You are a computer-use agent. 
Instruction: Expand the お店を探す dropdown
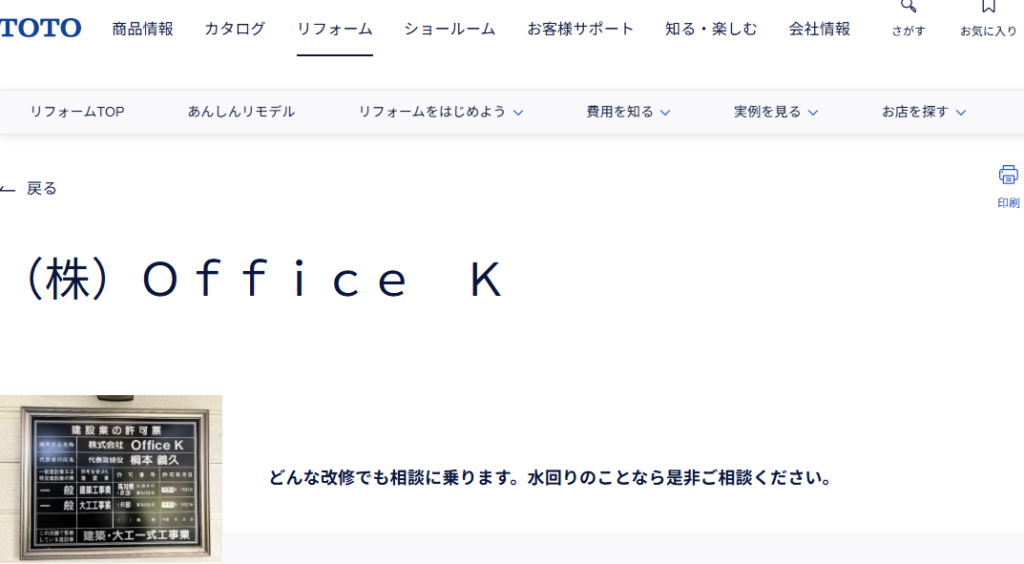pyautogui.click(x=924, y=112)
